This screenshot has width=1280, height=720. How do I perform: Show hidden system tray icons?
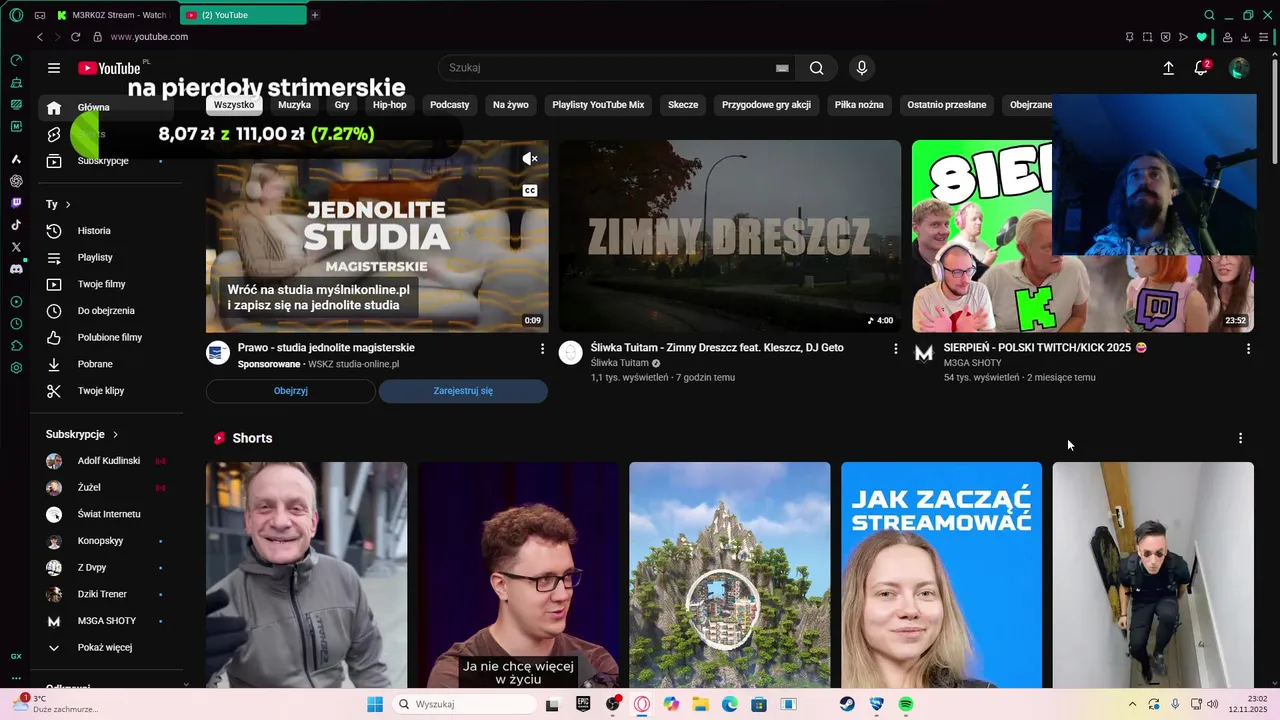coord(1132,705)
